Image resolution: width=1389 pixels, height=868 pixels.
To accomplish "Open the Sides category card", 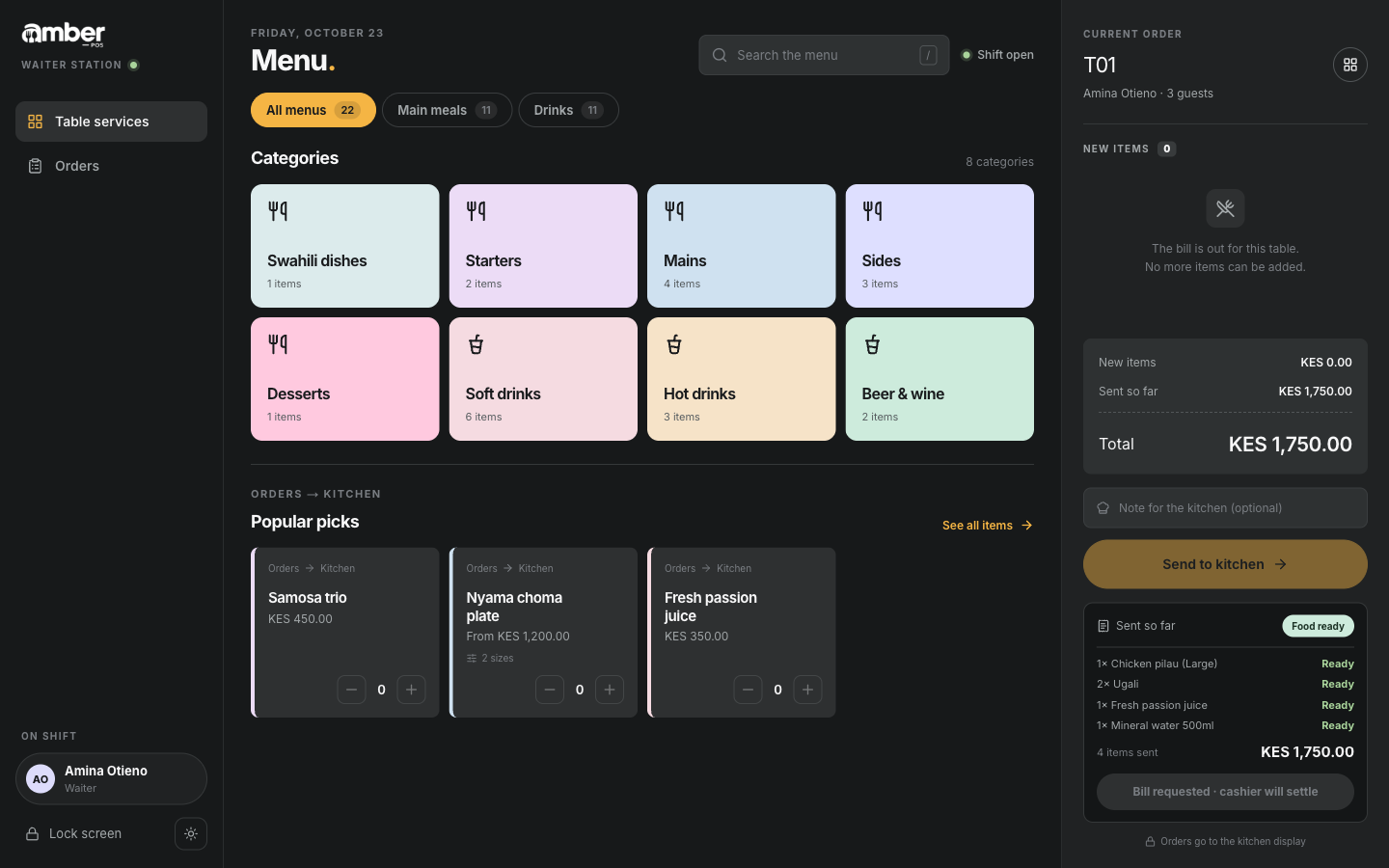I will click(940, 246).
